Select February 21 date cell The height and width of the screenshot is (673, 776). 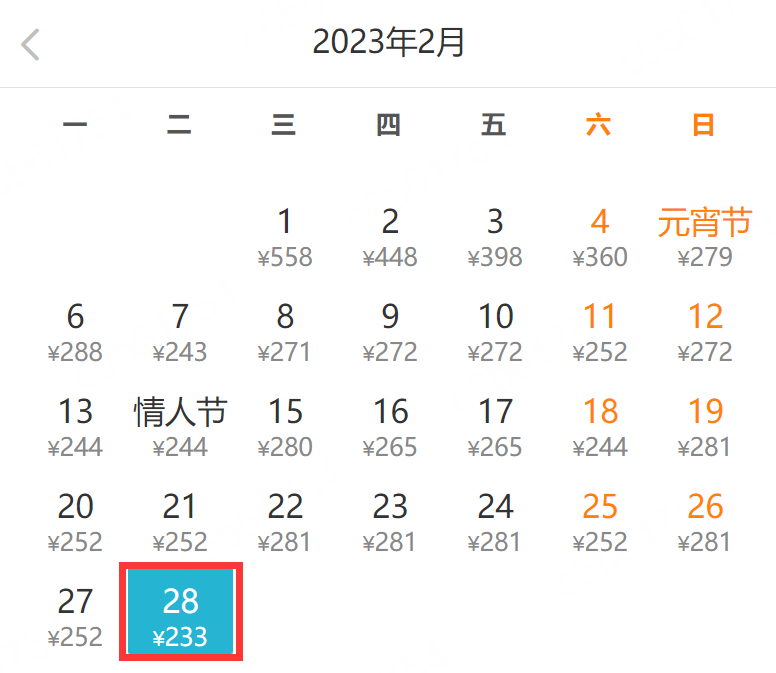point(180,523)
